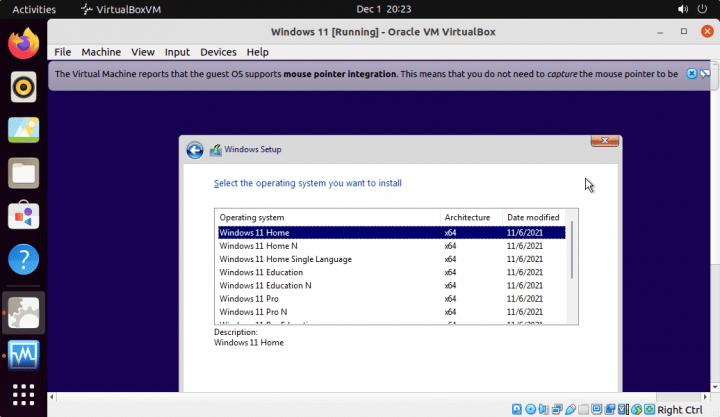Click the volume icon in top bar

coord(683,9)
